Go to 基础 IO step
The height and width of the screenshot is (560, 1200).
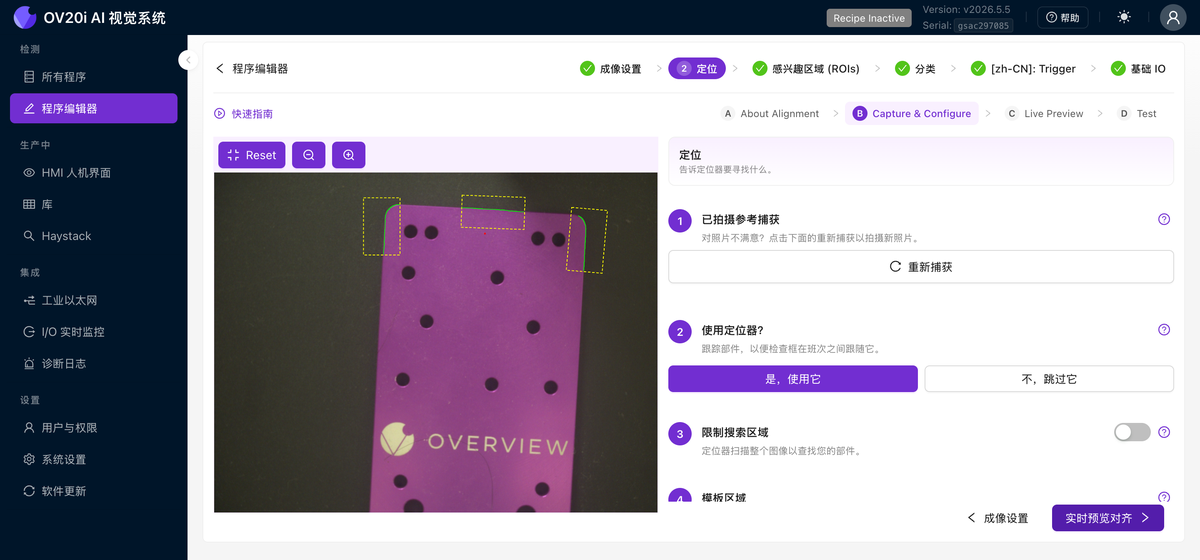pos(1138,69)
